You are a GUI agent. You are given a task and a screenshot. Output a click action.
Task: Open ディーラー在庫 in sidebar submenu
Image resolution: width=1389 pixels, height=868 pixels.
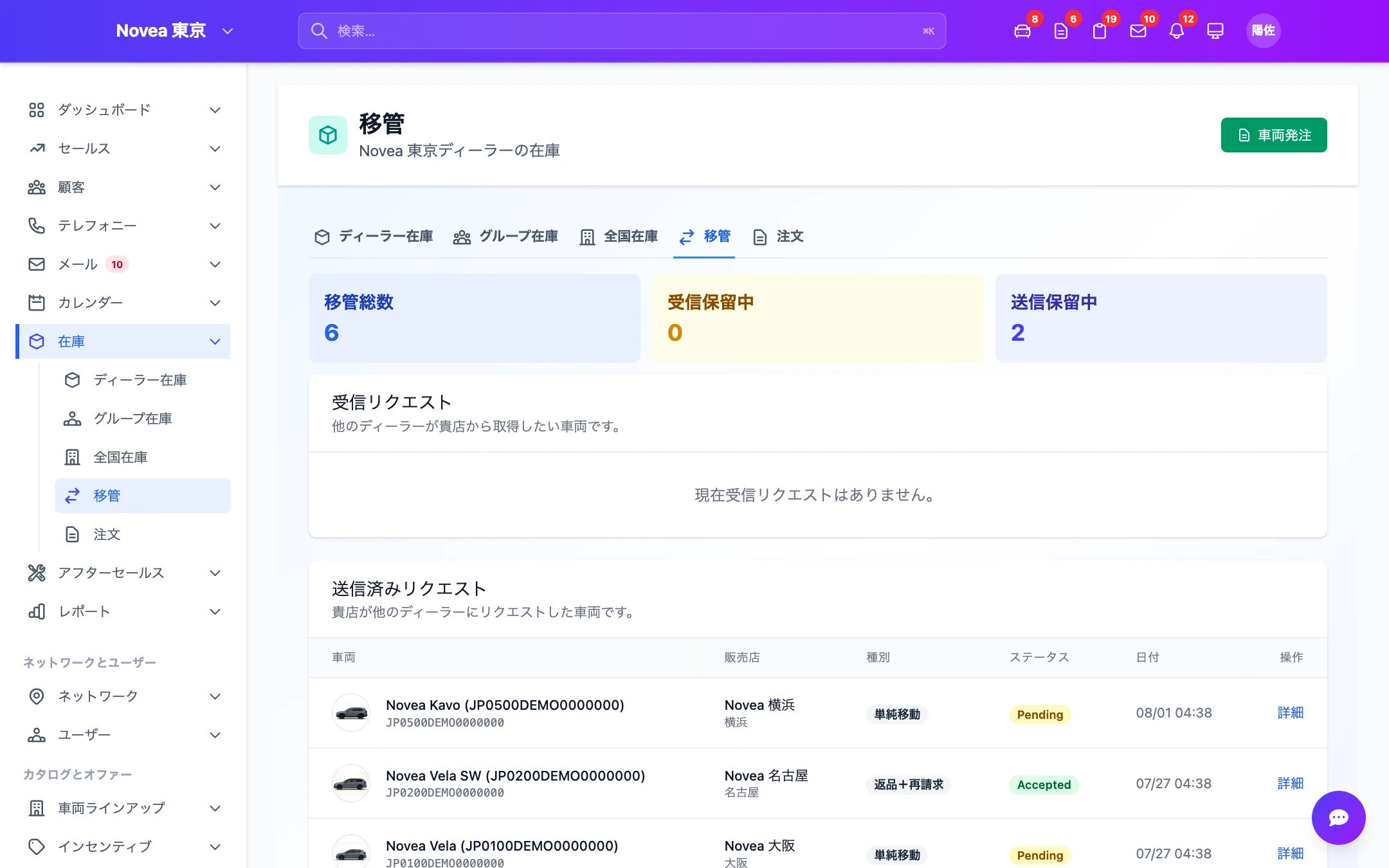tap(143, 380)
